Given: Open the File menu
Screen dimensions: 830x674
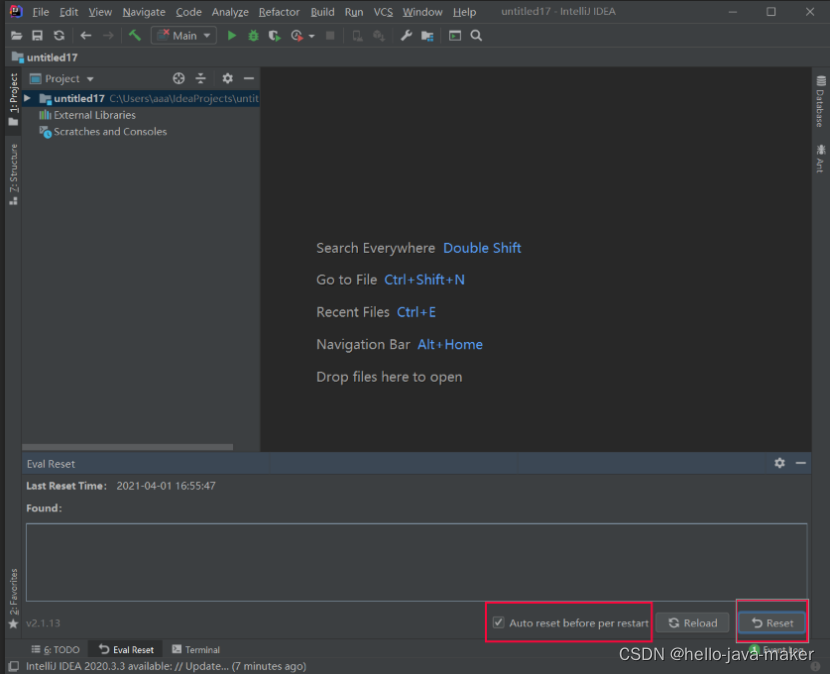Looking at the screenshot, I should [40, 12].
